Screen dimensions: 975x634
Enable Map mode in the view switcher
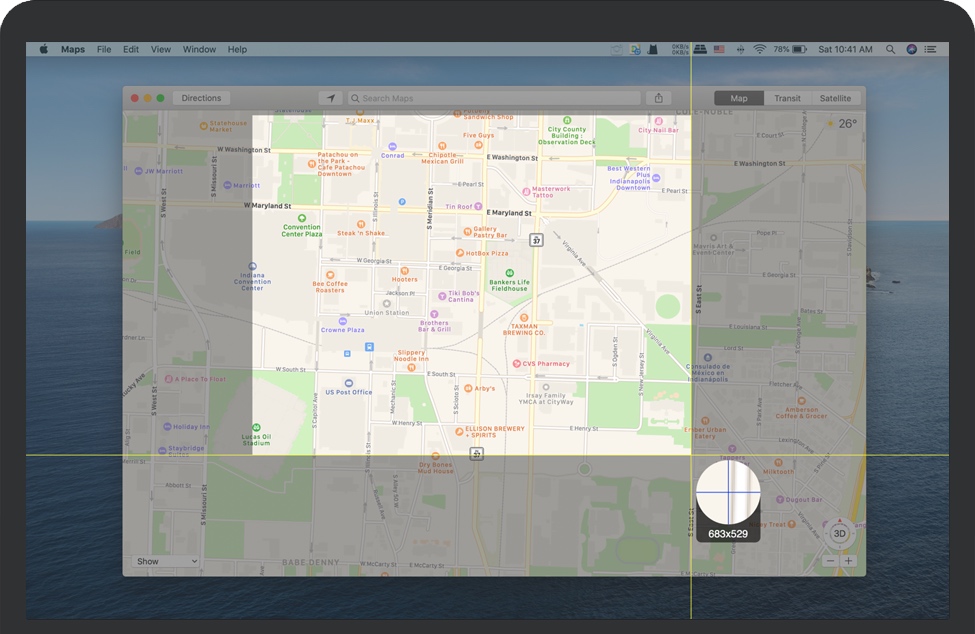[738, 97]
